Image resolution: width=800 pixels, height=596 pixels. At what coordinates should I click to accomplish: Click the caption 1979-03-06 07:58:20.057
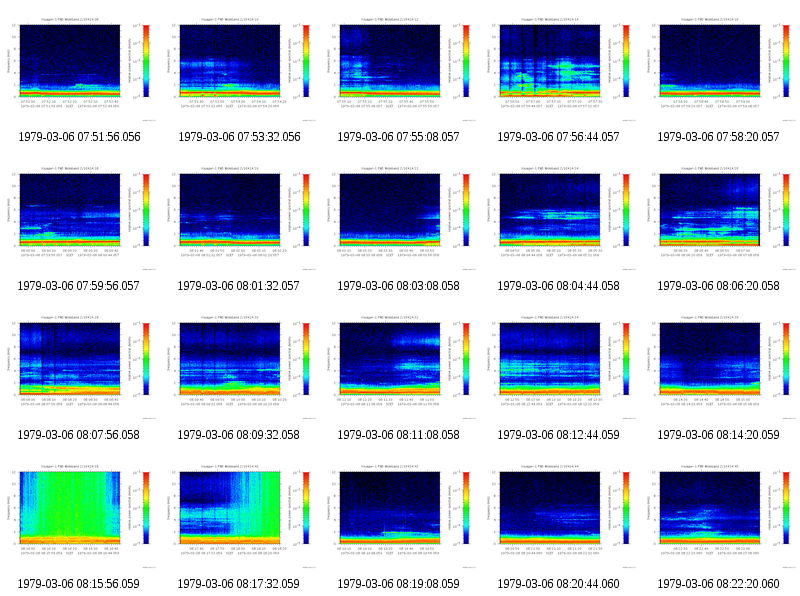pos(718,137)
